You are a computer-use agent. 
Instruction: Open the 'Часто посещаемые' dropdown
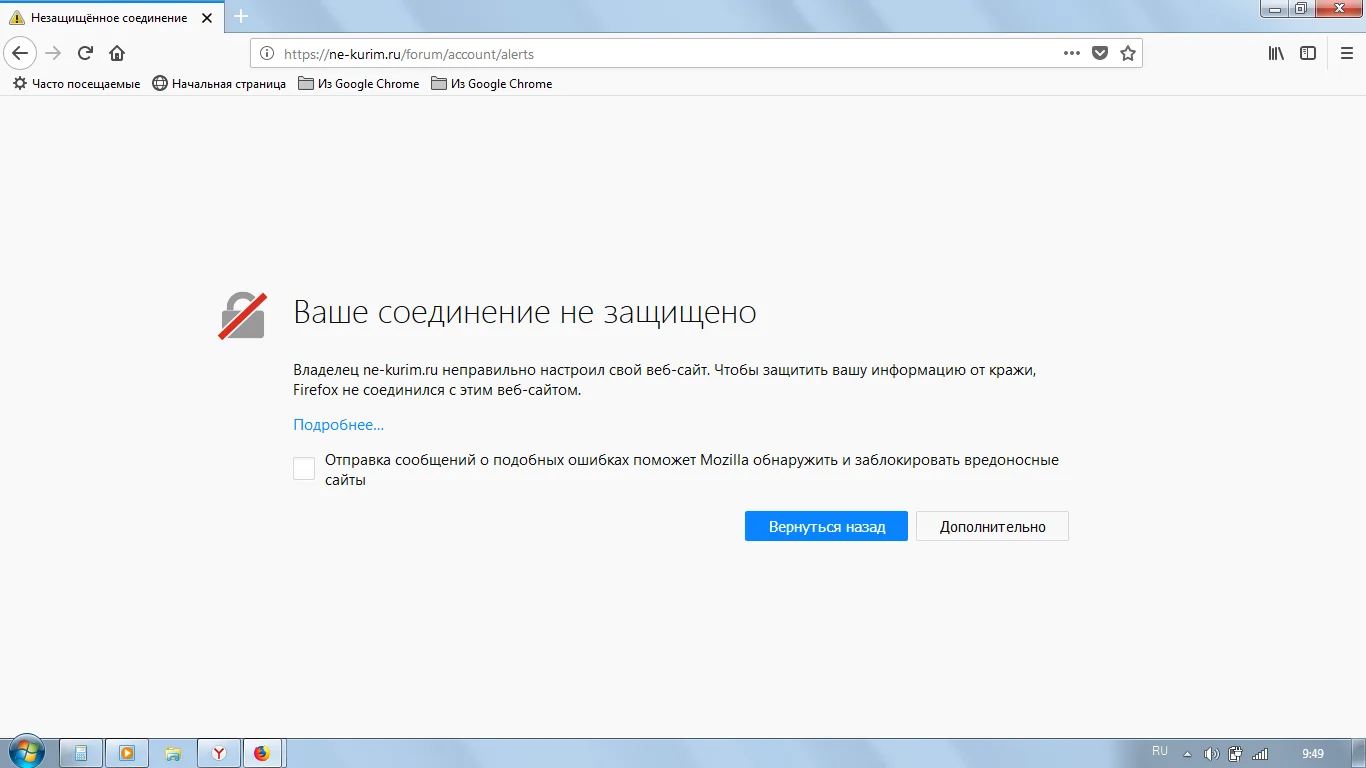75,84
